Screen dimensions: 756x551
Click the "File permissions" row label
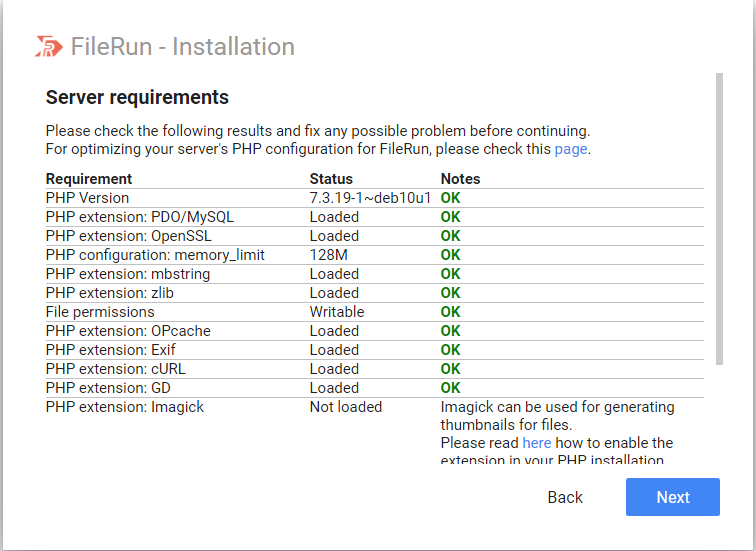click(x=100, y=312)
